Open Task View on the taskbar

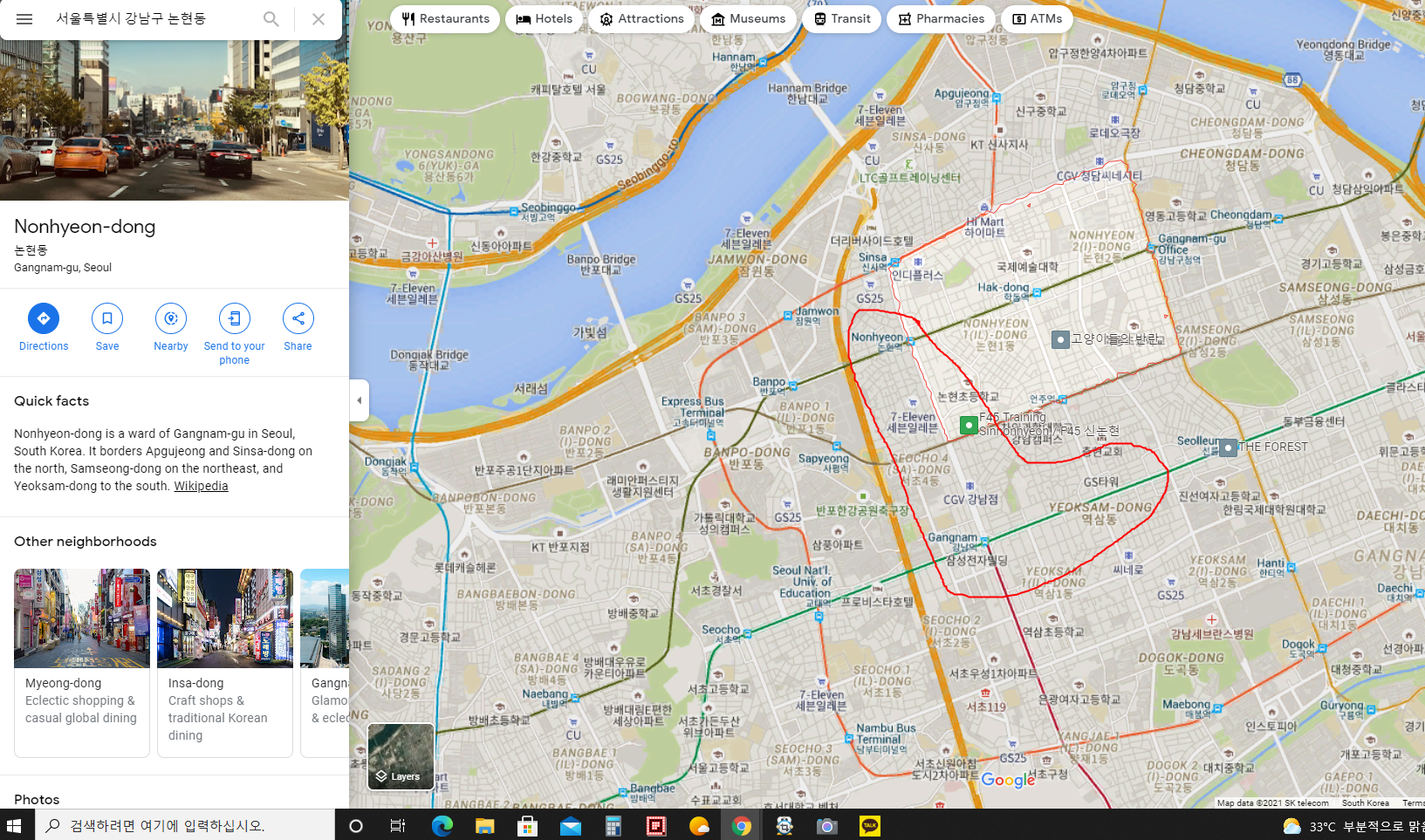tap(398, 825)
